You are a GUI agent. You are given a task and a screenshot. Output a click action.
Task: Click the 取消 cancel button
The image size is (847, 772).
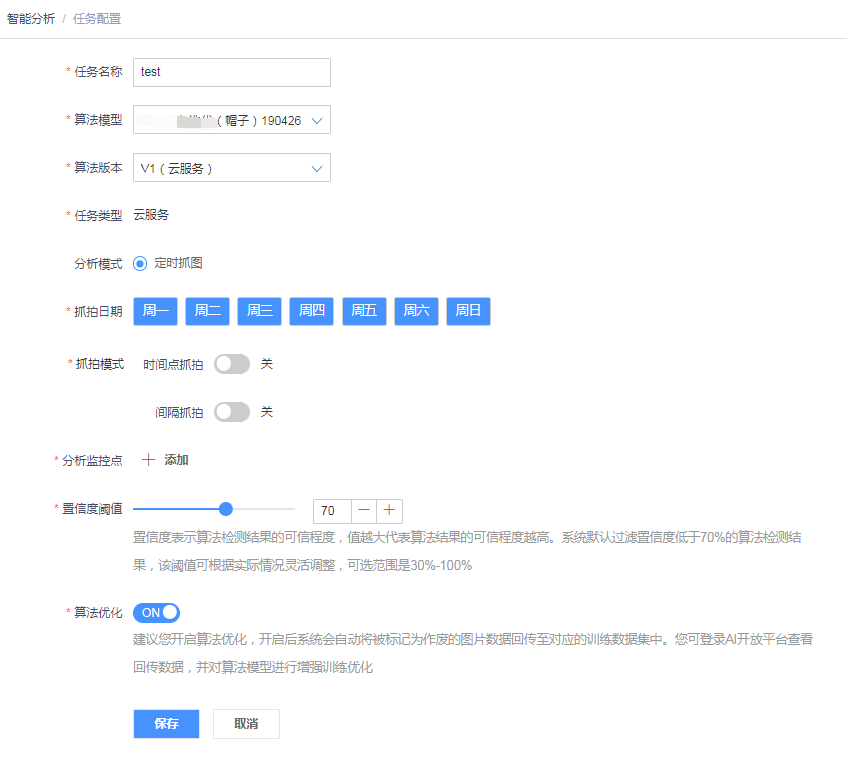(246, 723)
